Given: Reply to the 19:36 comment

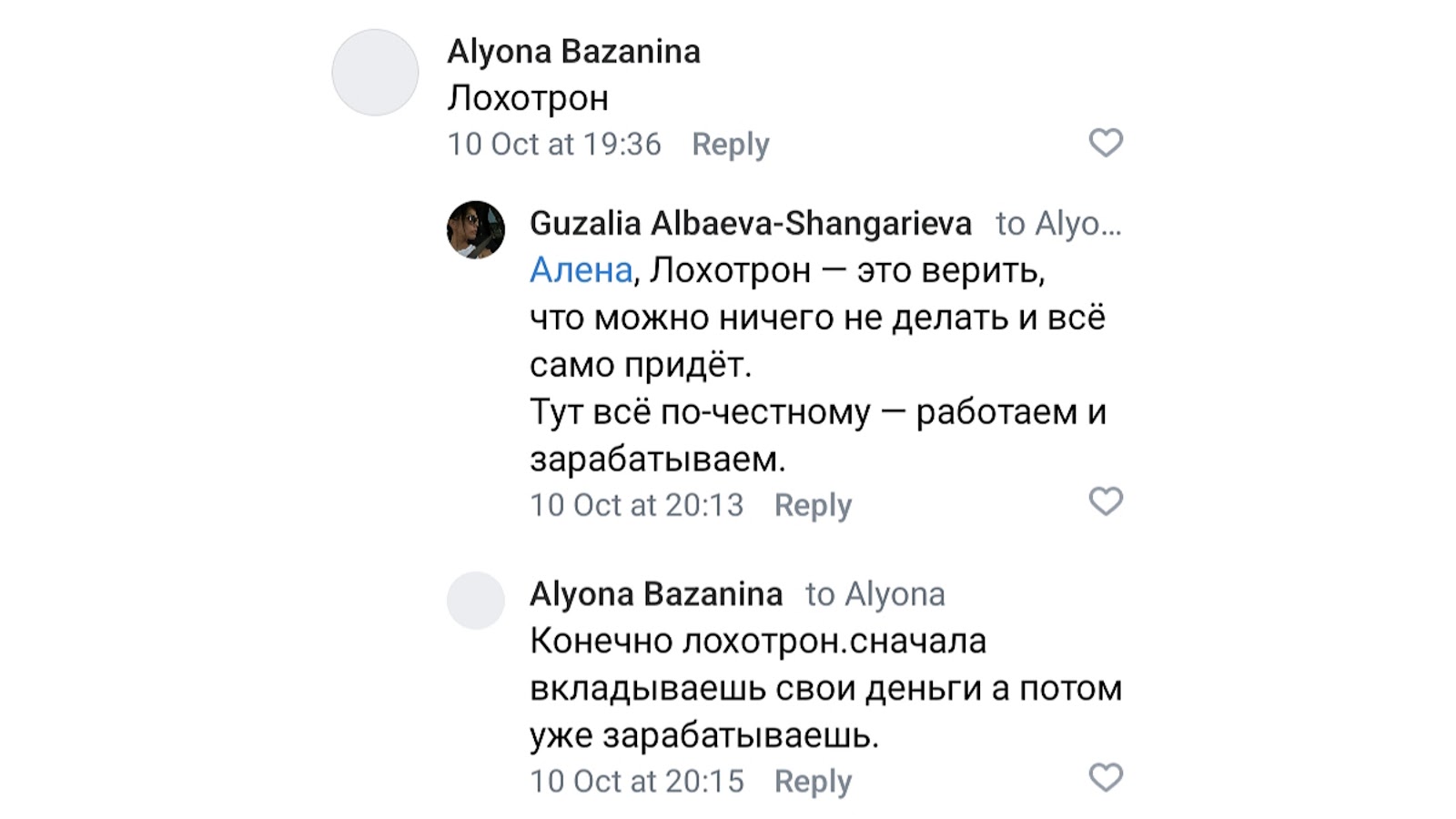Looking at the screenshot, I should pos(730,144).
